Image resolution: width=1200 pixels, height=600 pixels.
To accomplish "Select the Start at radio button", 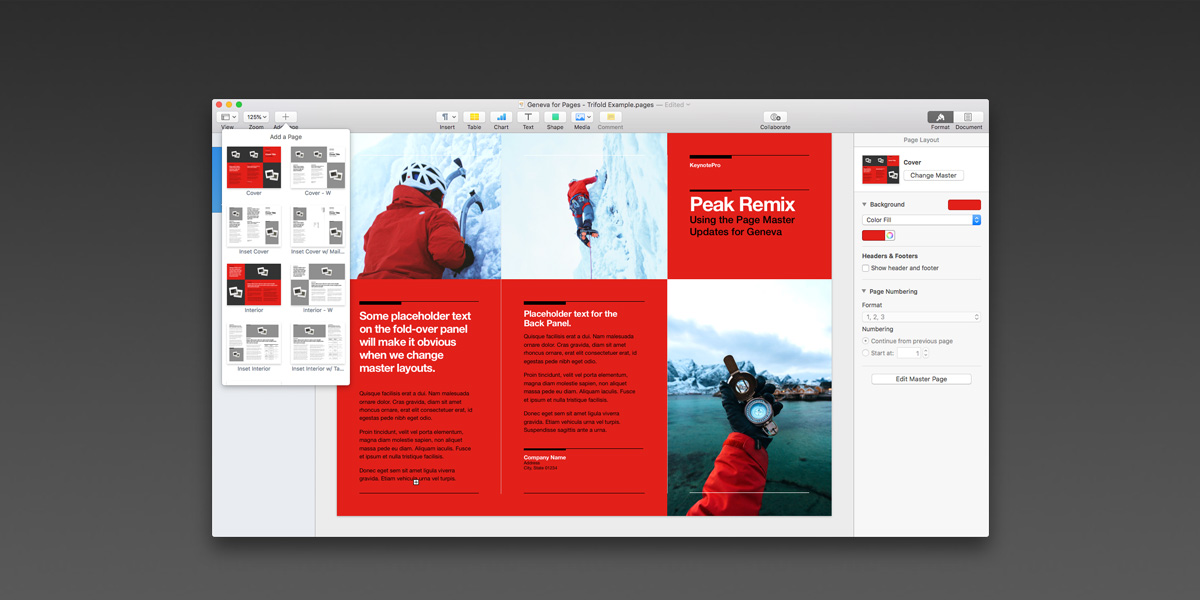I will (866, 353).
